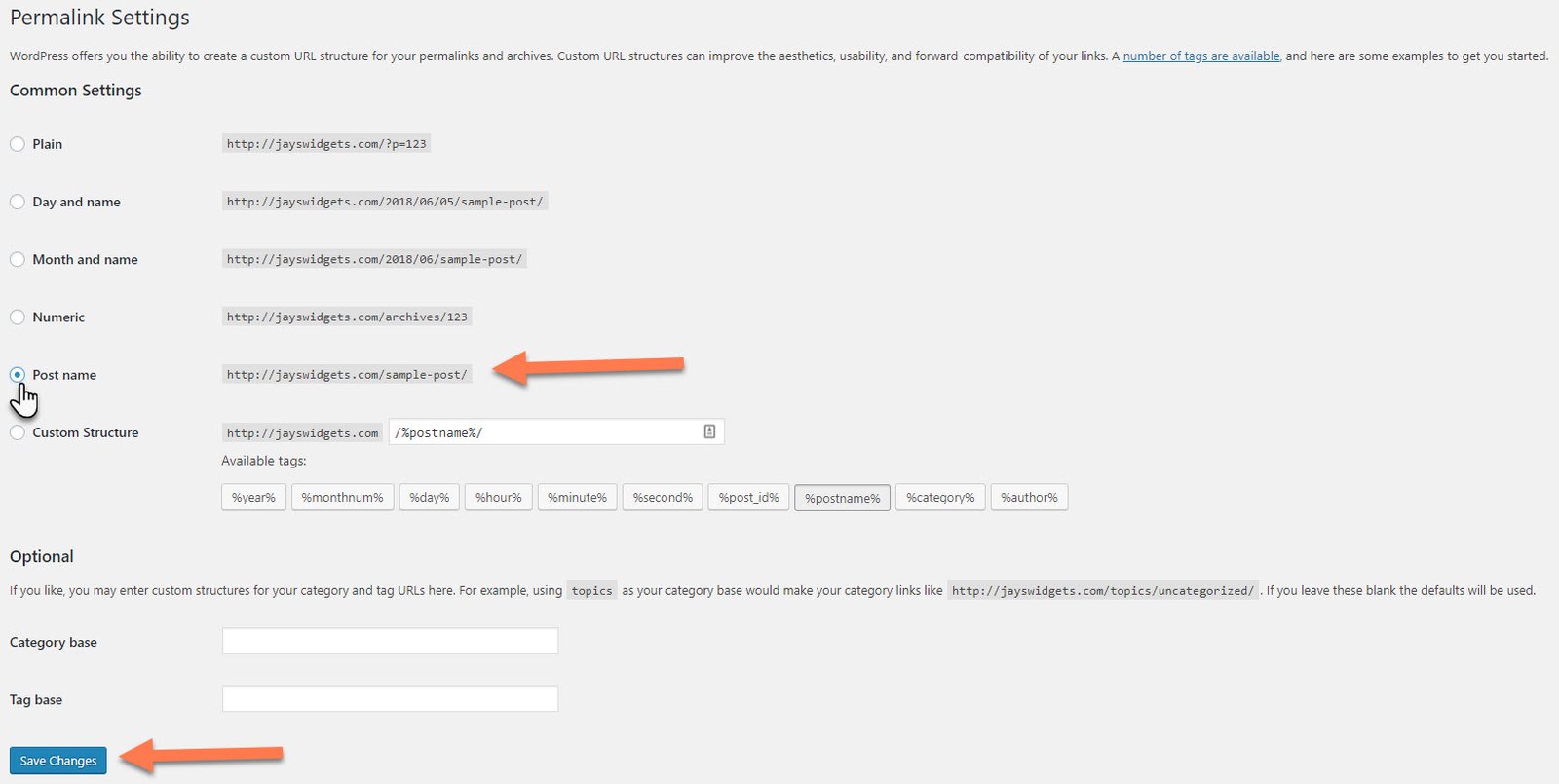Insert the %hour% tag
1559x784 pixels.
499,498
